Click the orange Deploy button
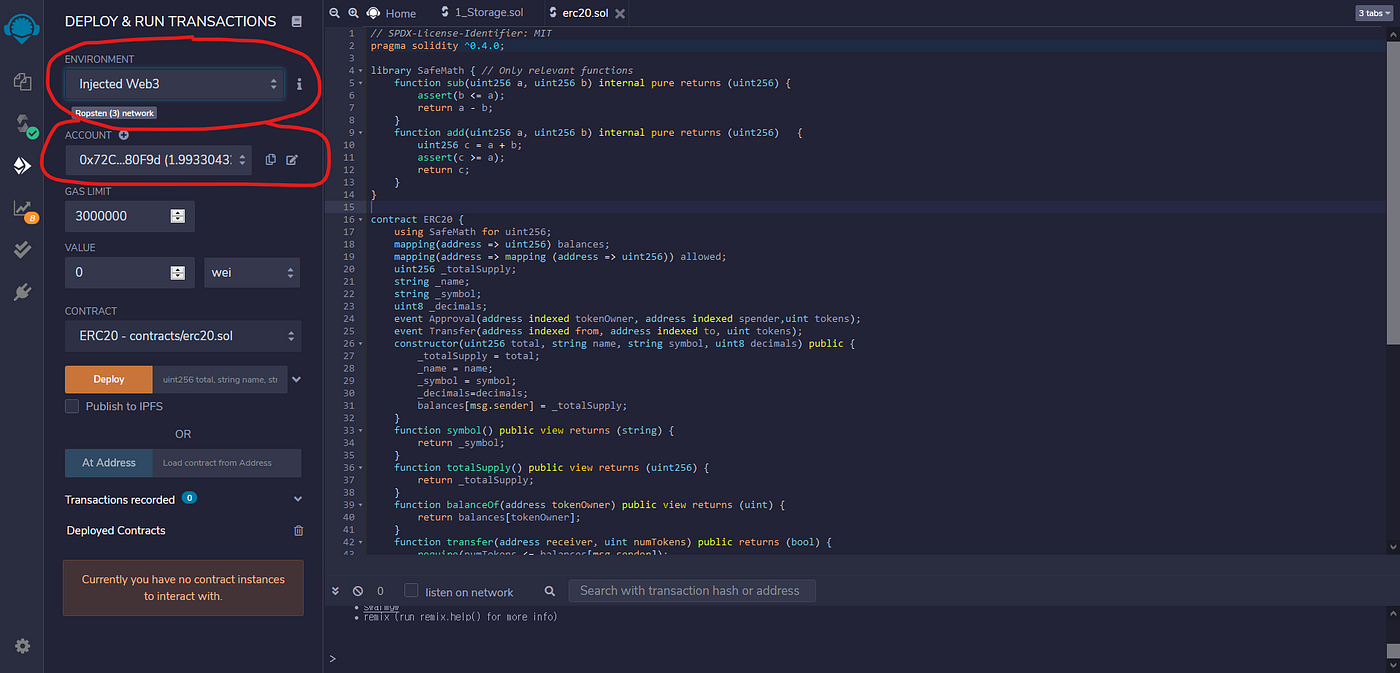The width and height of the screenshot is (1400, 673). tap(109, 379)
